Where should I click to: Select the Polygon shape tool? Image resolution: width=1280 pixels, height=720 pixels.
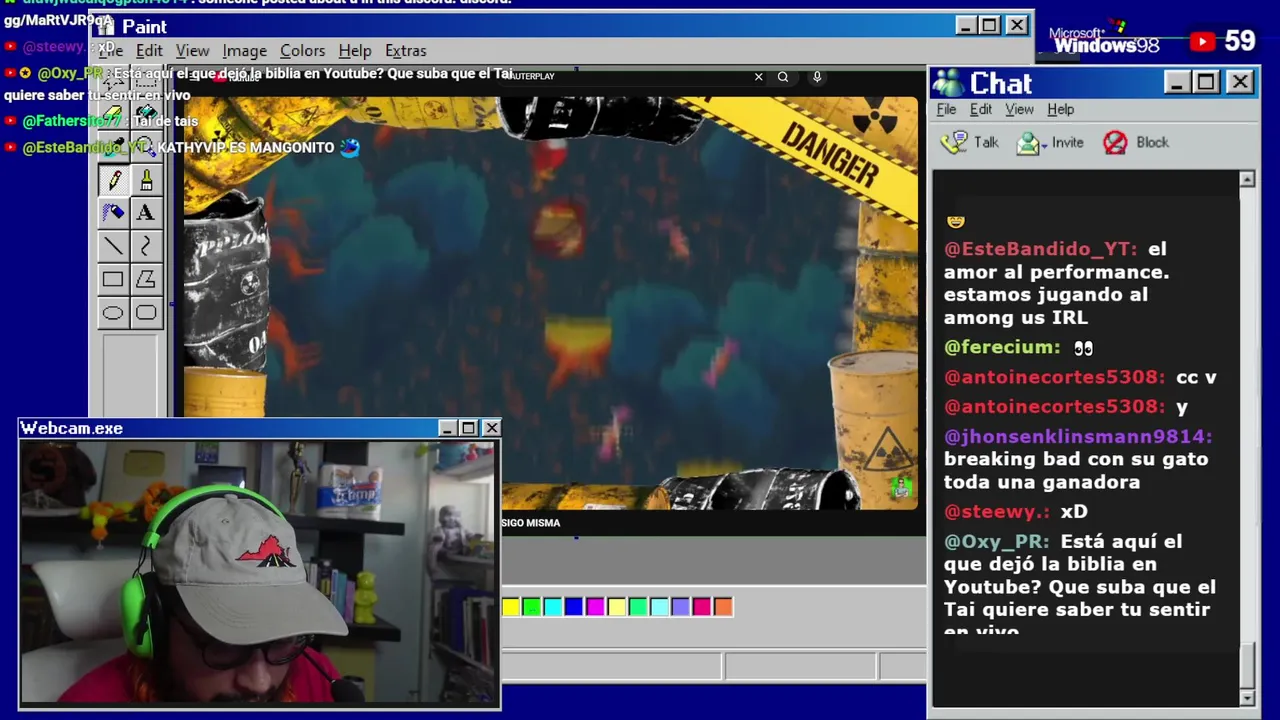[x=146, y=280]
